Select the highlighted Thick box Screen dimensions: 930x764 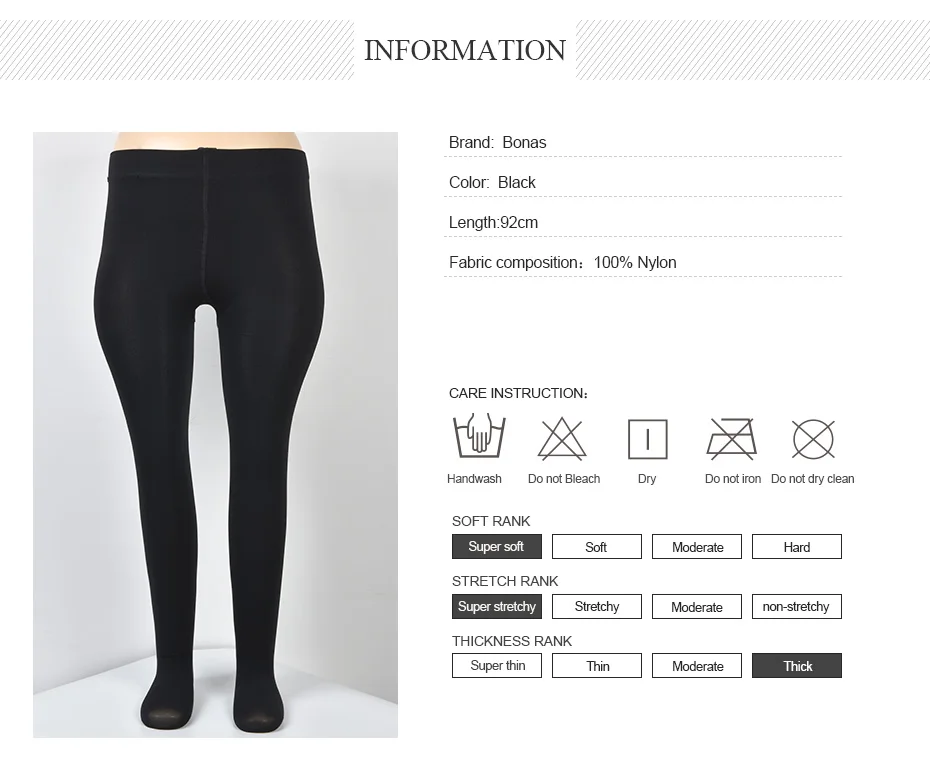pyautogui.click(x=797, y=666)
